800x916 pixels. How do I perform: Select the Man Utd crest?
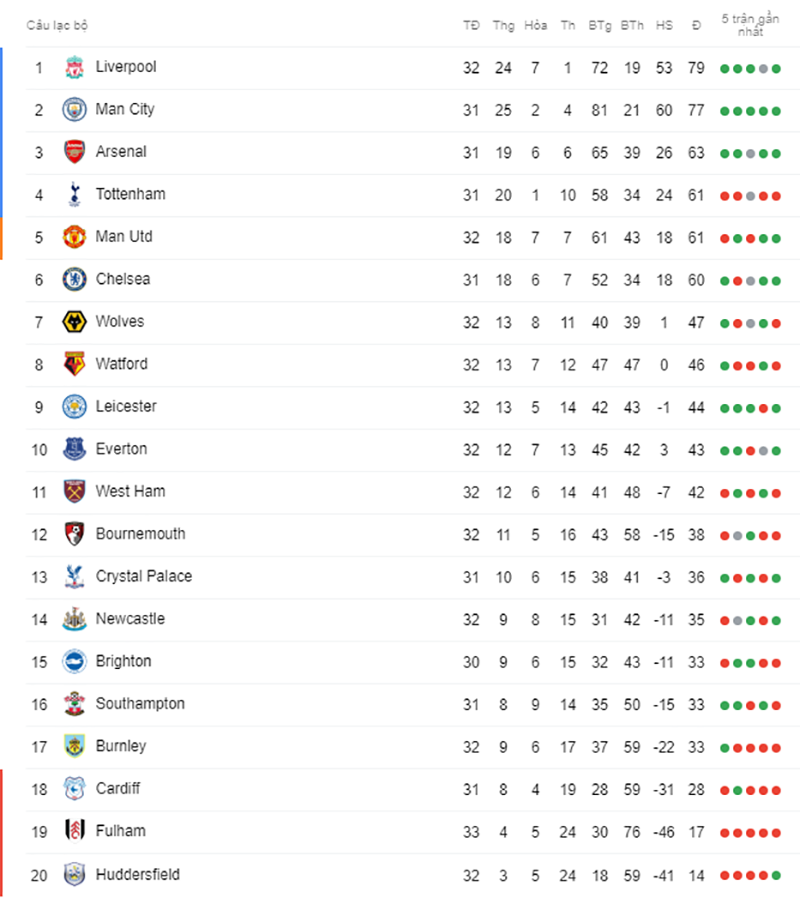click(x=74, y=237)
